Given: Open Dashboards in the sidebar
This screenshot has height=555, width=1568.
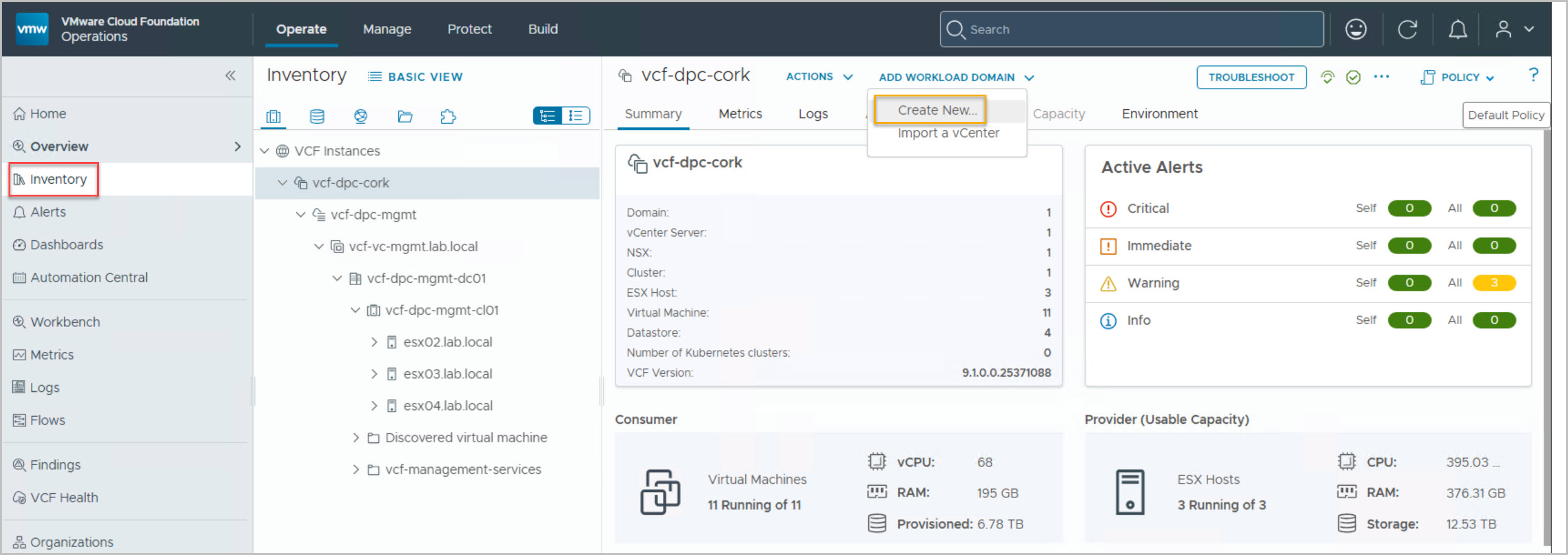Looking at the screenshot, I should (x=58, y=245).
